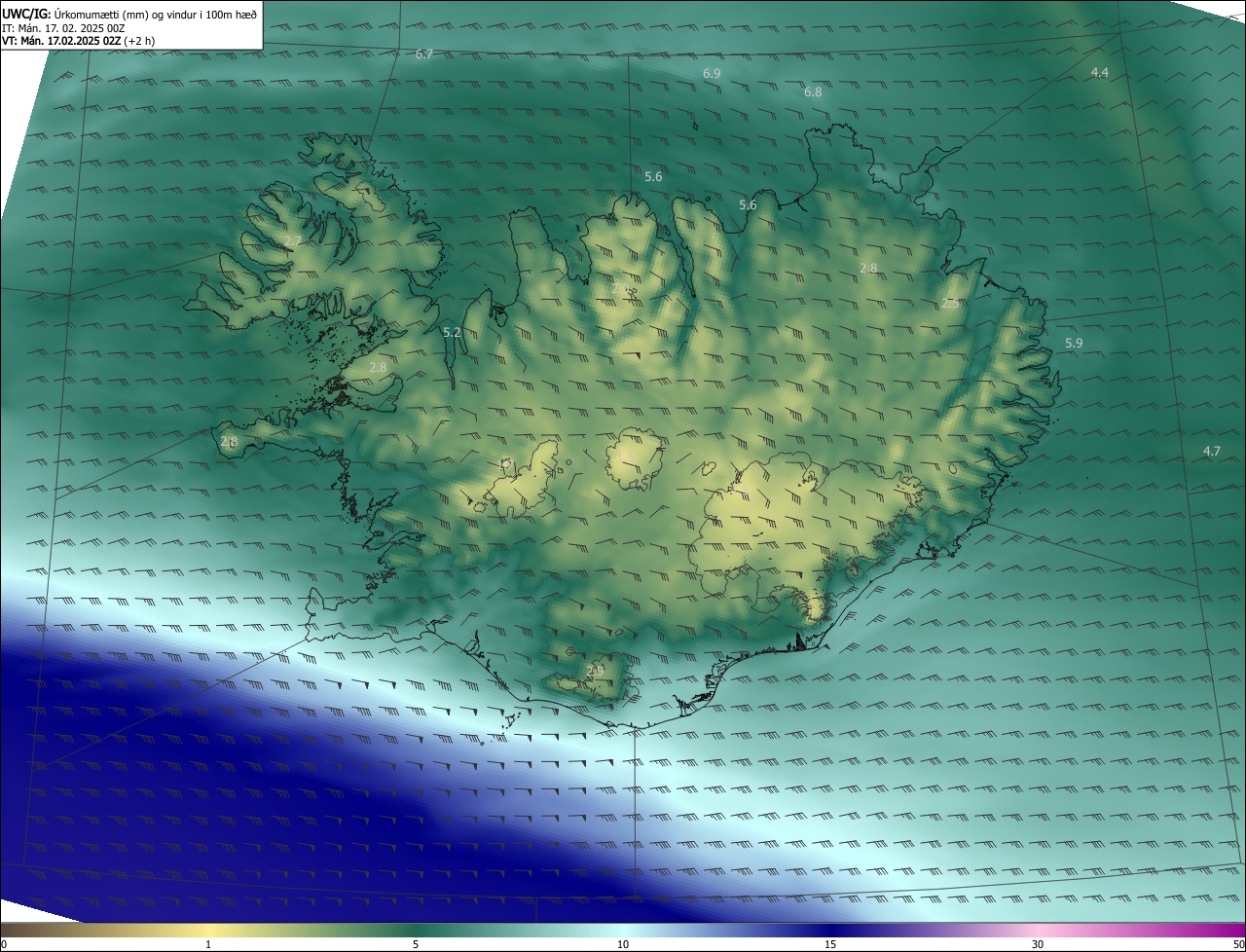Click the 4.4 value label
Screen dimensions: 1246x952
pyautogui.click(x=1099, y=73)
